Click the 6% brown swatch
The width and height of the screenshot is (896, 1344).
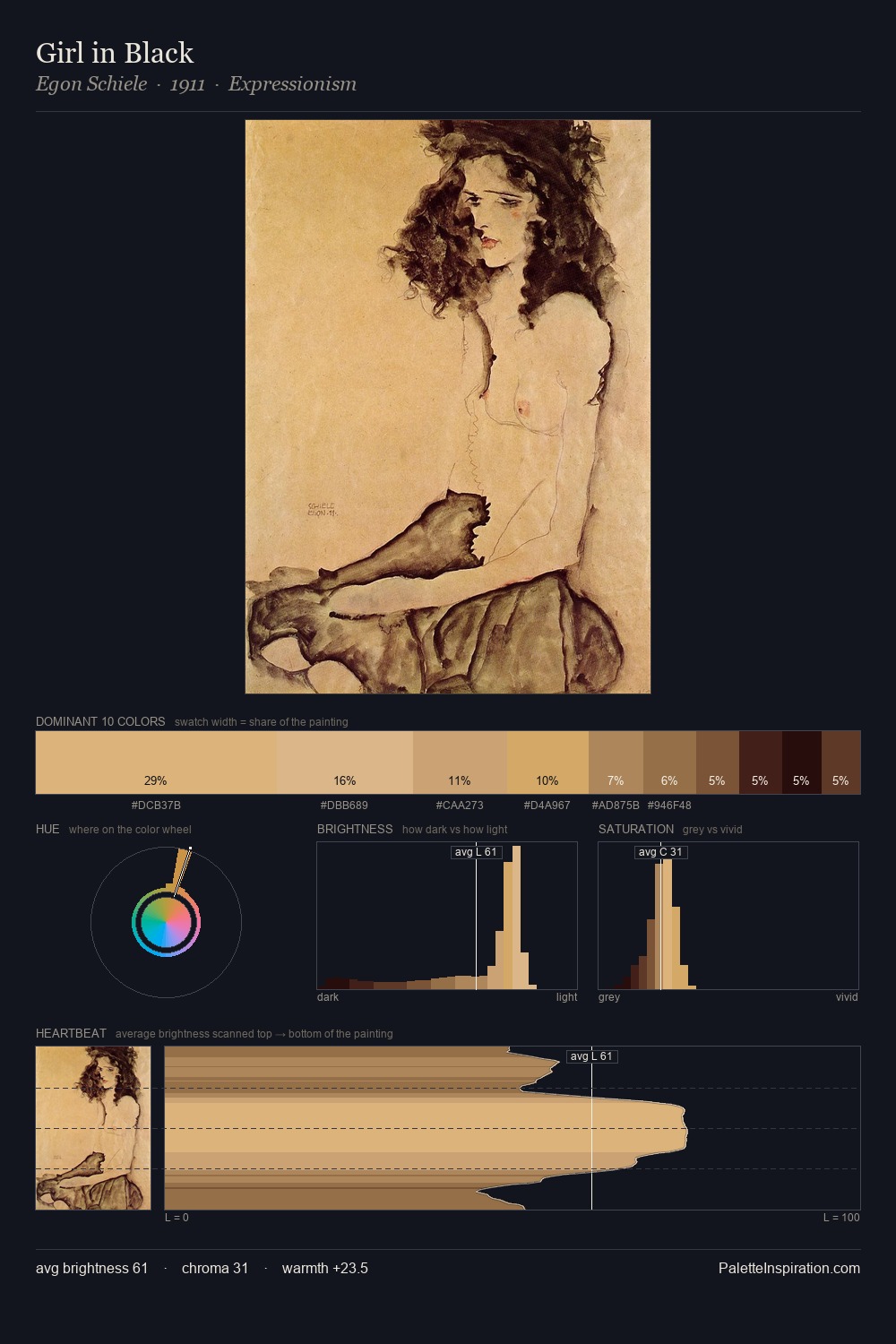(x=669, y=762)
